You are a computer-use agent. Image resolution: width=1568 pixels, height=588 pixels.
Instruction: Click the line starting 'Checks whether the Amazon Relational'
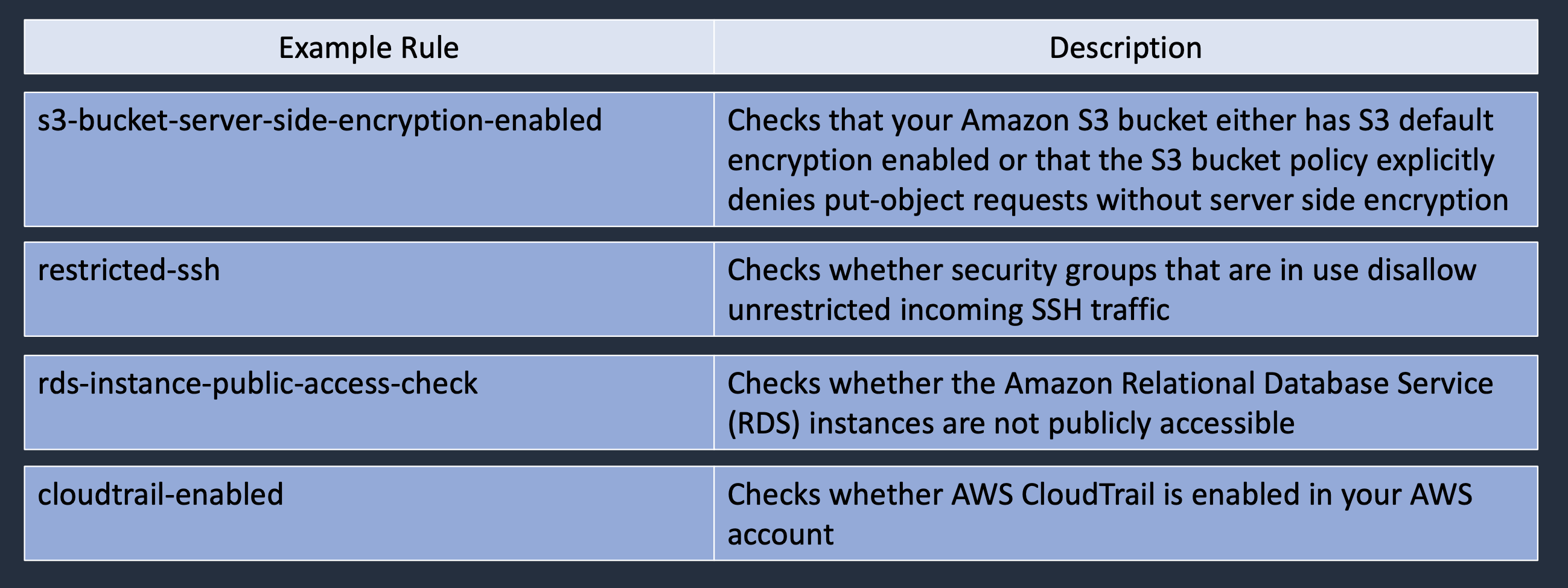click(x=1110, y=383)
